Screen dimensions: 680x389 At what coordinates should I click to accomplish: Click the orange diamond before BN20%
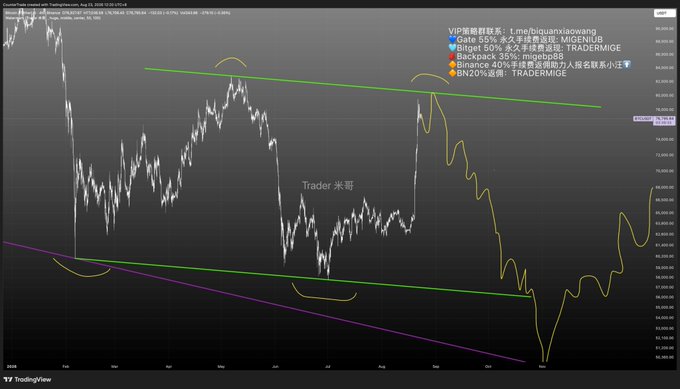(x=452, y=73)
